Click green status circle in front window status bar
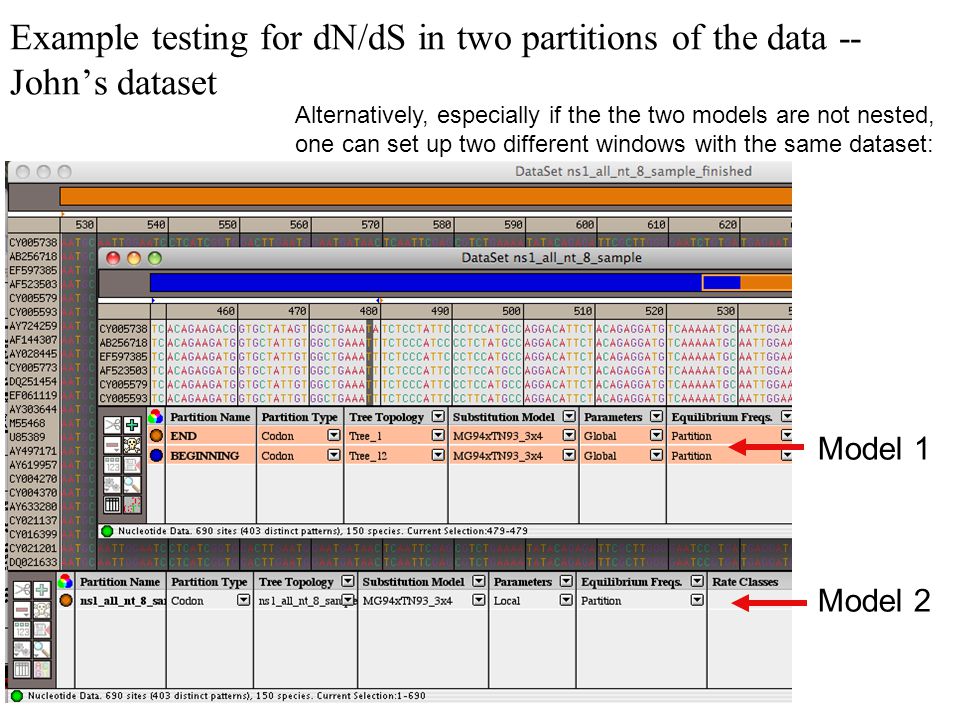Image resolution: width=960 pixels, height=720 pixels. coord(108,531)
